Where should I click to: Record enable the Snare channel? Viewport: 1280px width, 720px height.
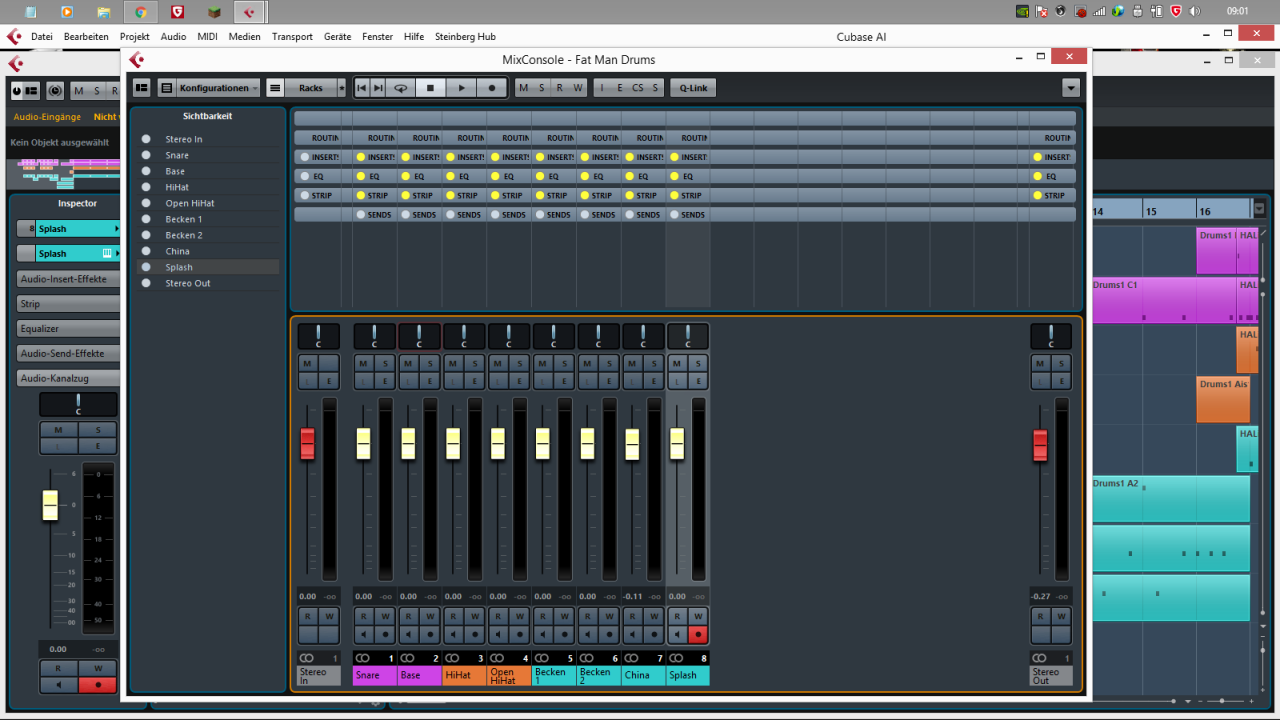[385, 634]
